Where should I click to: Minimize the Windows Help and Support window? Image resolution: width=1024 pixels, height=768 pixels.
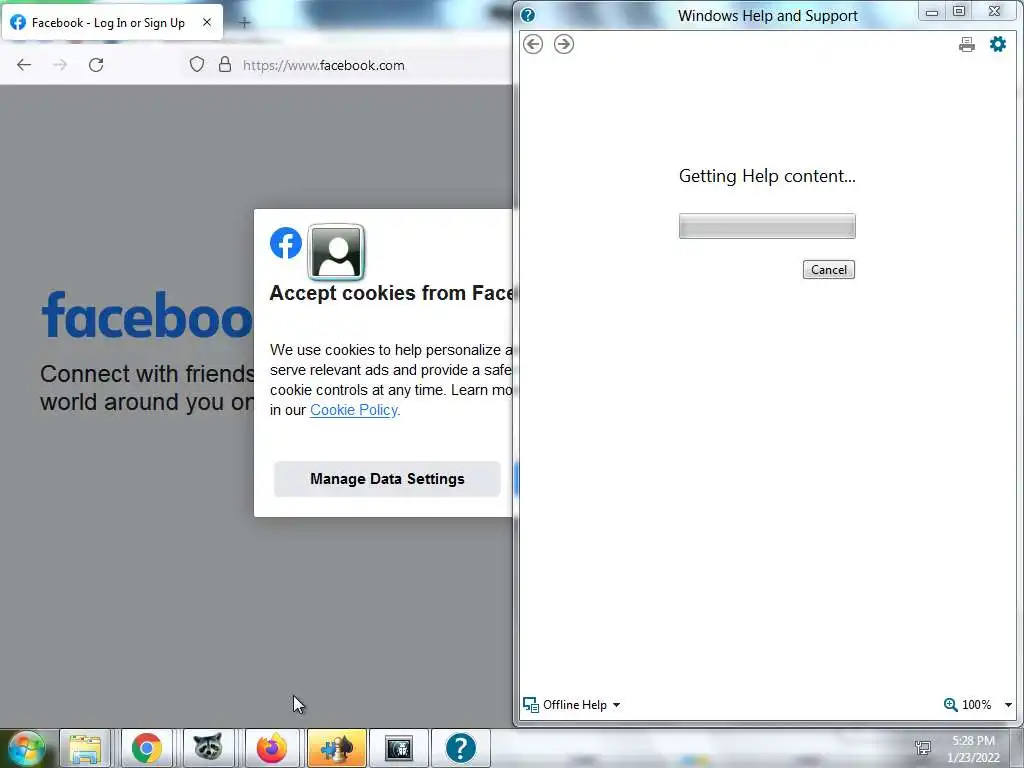click(932, 12)
